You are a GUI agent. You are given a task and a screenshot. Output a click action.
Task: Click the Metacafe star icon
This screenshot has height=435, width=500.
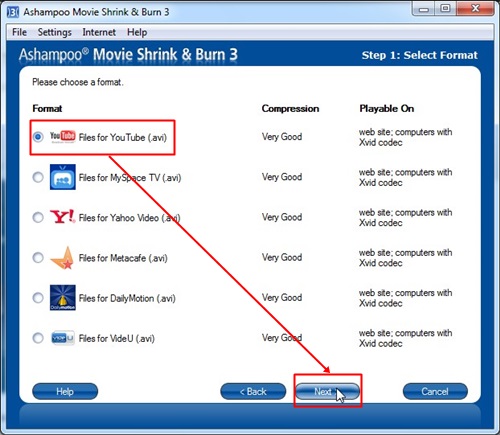tap(62, 258)
